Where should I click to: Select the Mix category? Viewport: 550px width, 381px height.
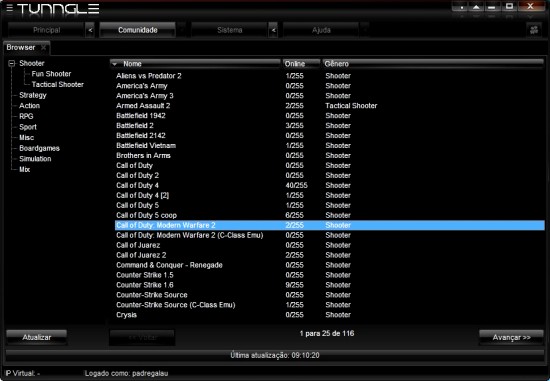coord(24,169)
